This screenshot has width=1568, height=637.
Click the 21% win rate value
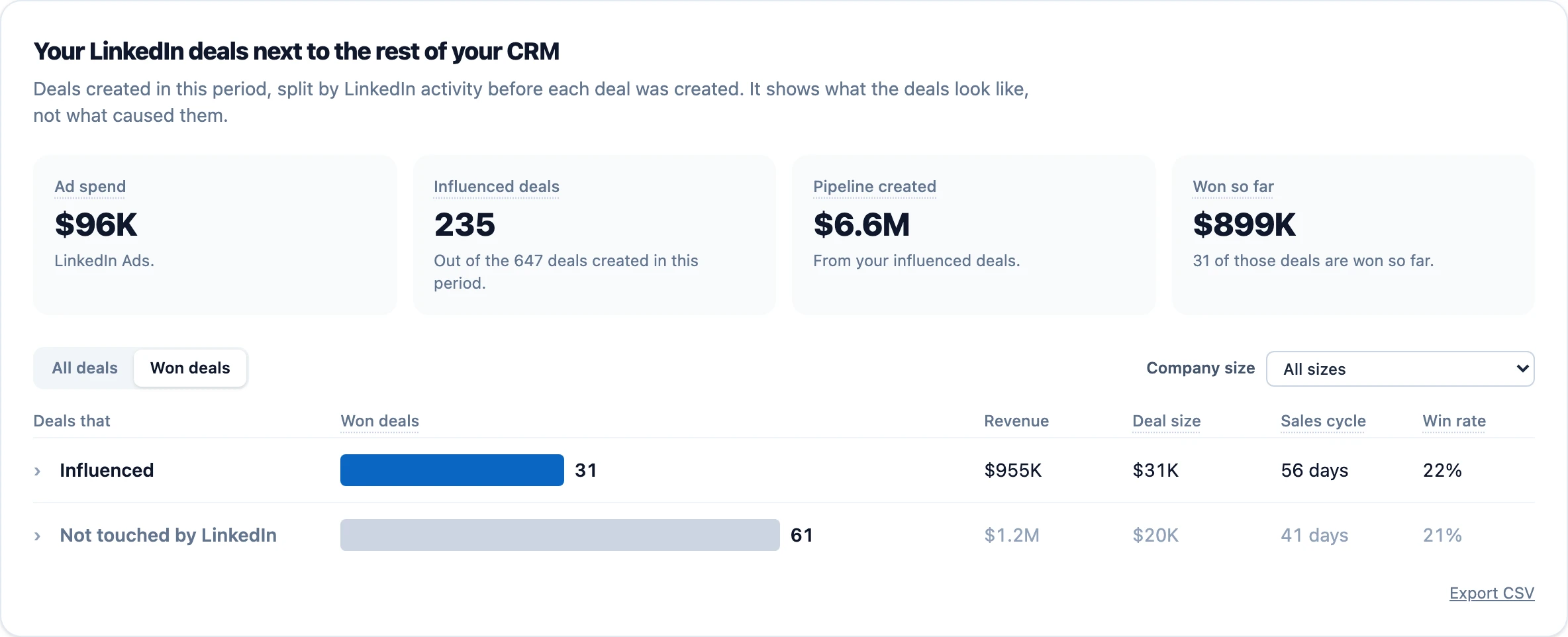1442,535
